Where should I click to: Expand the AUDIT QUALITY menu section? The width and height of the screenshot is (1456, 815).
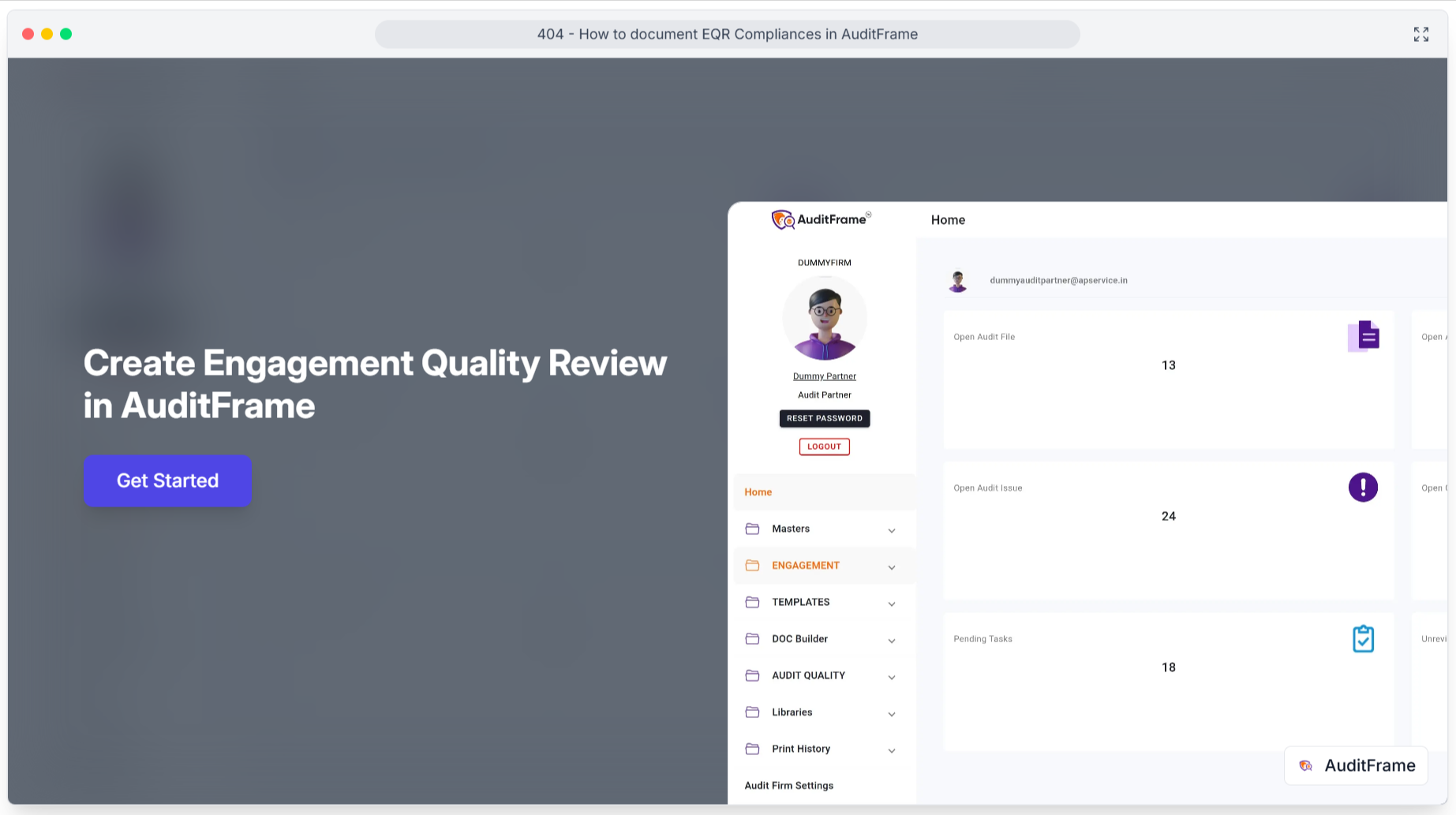click(x=892, y=676)
